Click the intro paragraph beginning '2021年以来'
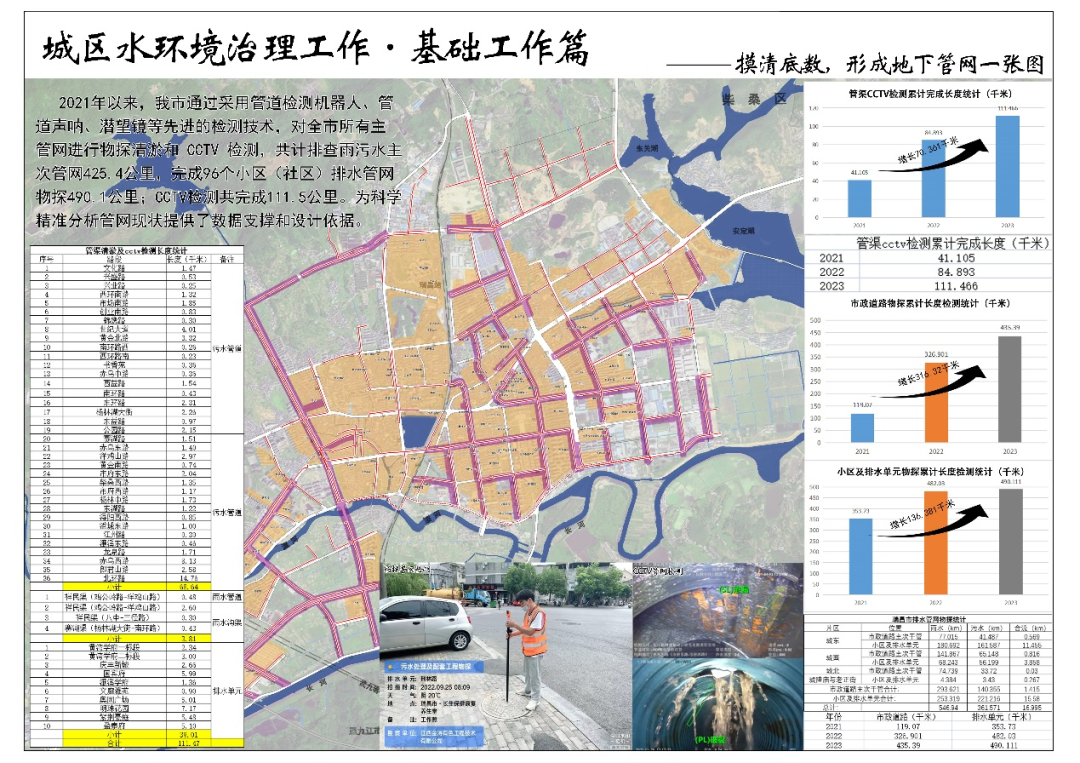The height and width of the screenshot is (763, 1080). coord(218,161)
